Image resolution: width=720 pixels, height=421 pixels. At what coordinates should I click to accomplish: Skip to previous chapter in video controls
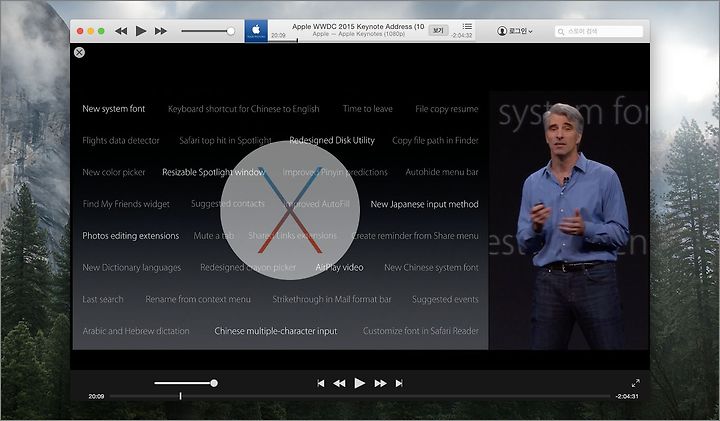coord(321,383)
